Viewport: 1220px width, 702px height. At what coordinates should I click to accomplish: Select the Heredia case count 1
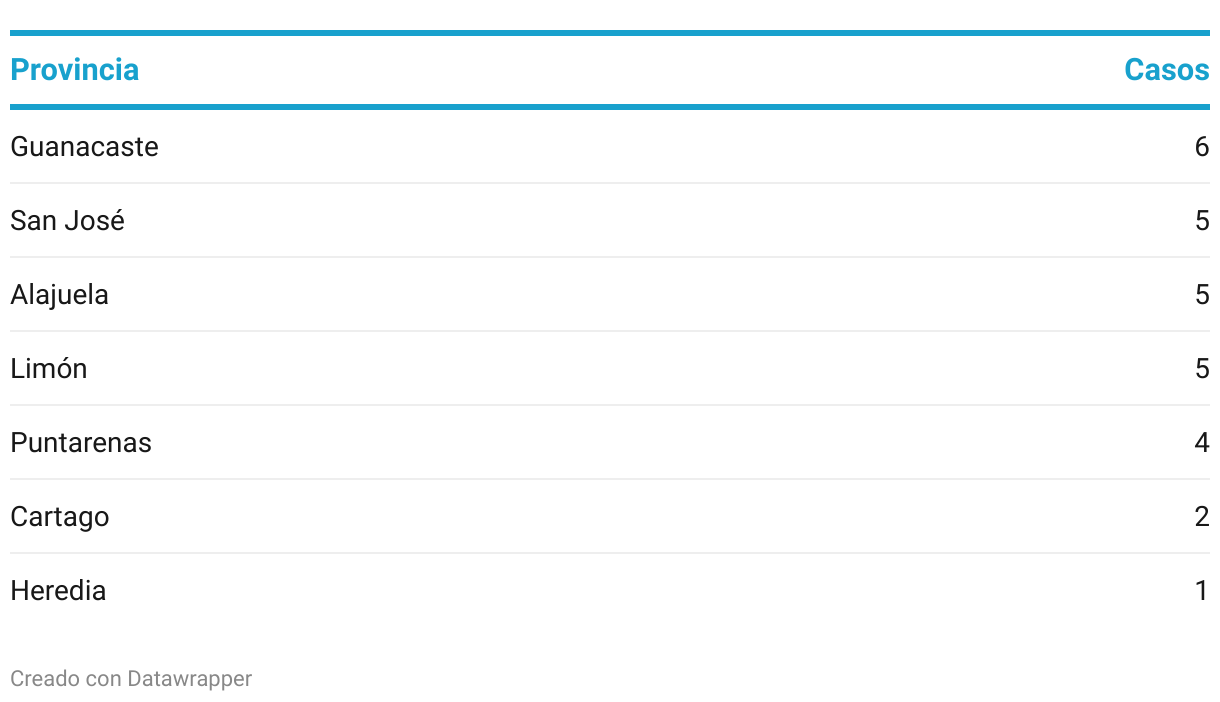click(1203, 591)
